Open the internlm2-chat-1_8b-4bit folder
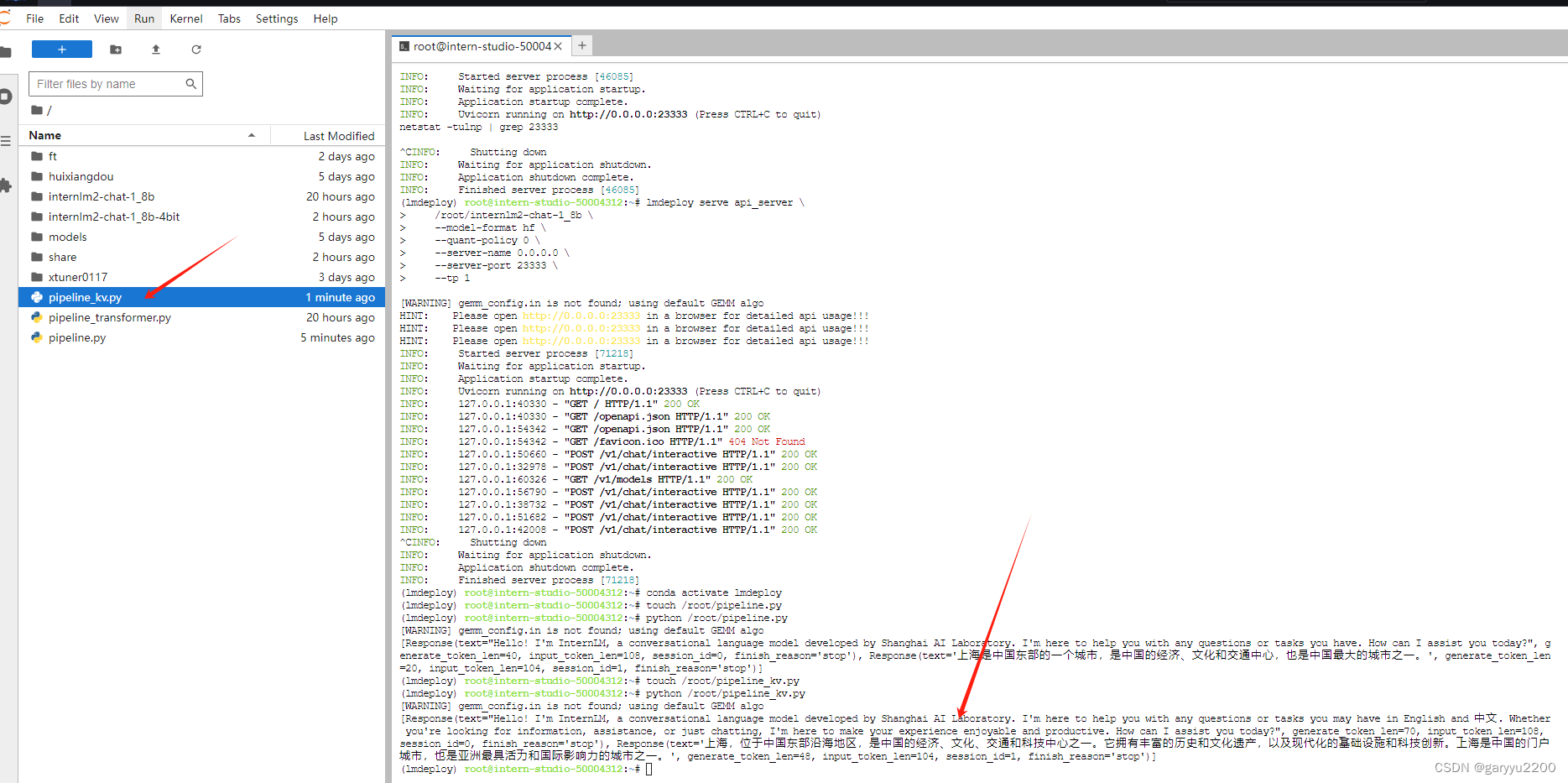This screenshot has width=1568, height=783. click(202, 217)
